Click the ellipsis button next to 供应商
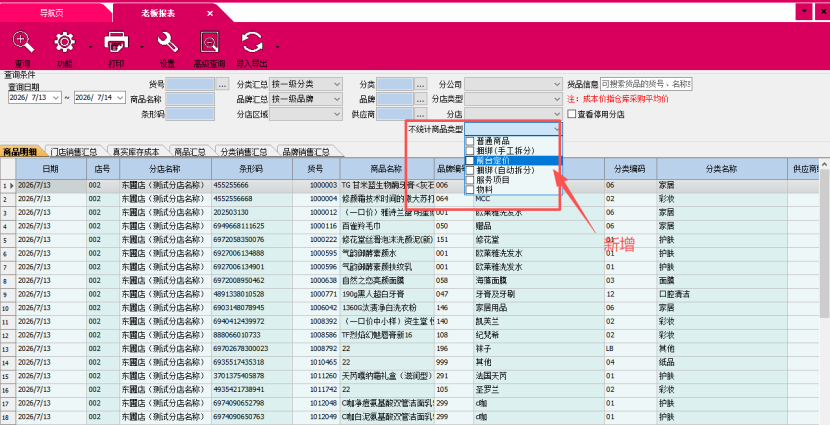The image size is (830, 425). tap(420, 114)
